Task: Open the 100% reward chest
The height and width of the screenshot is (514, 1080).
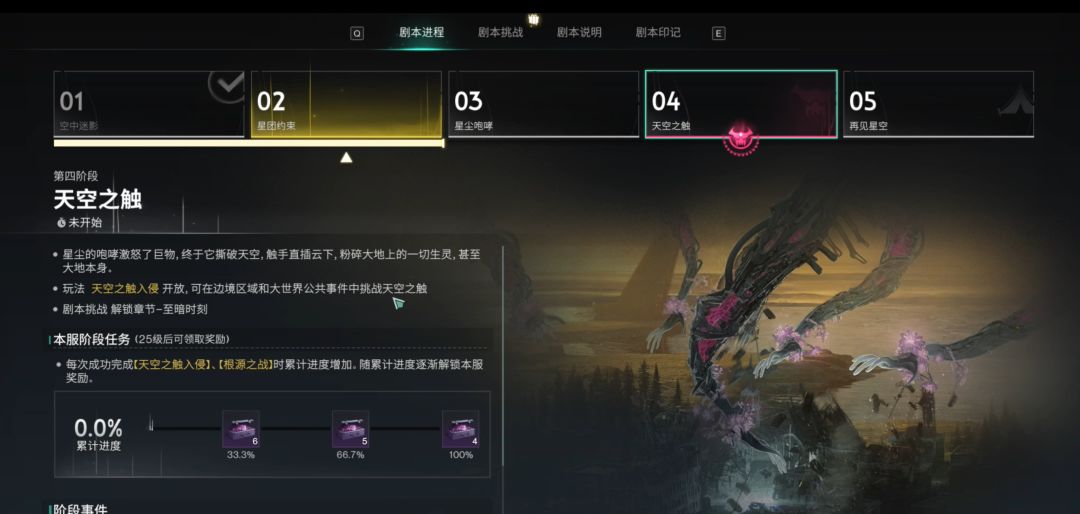Action: click(461, 429)
